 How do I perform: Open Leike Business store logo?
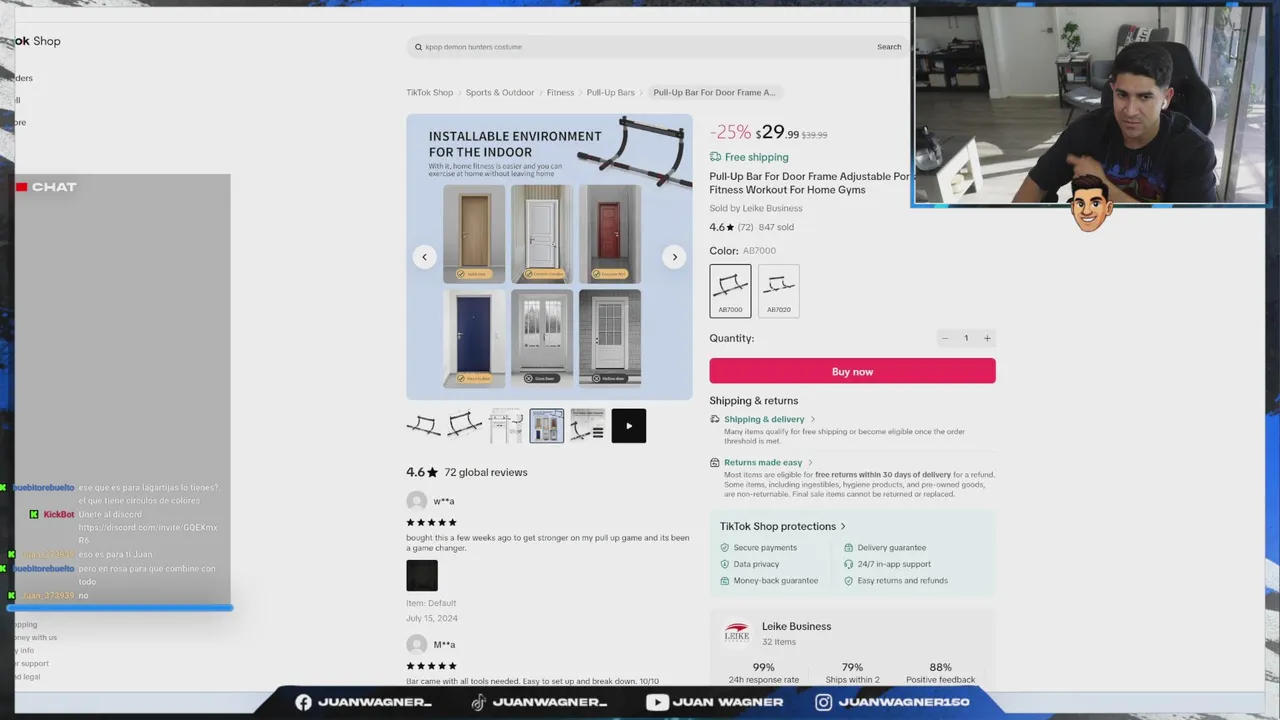point(736,634)
